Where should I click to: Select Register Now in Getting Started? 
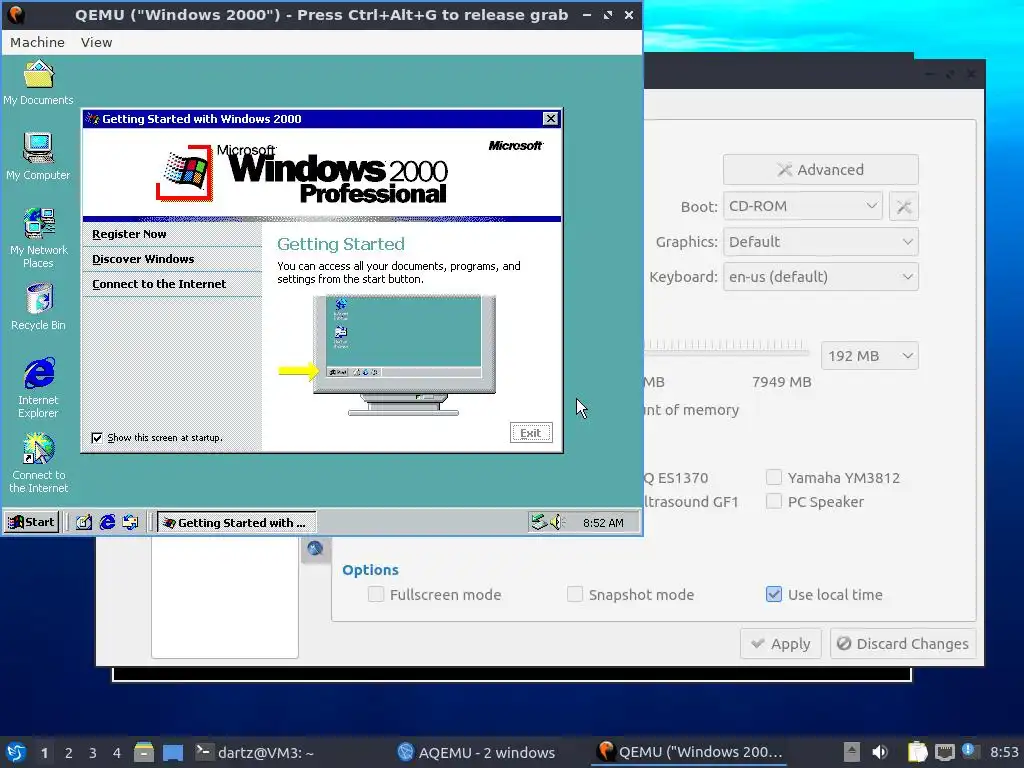point(129,234)
